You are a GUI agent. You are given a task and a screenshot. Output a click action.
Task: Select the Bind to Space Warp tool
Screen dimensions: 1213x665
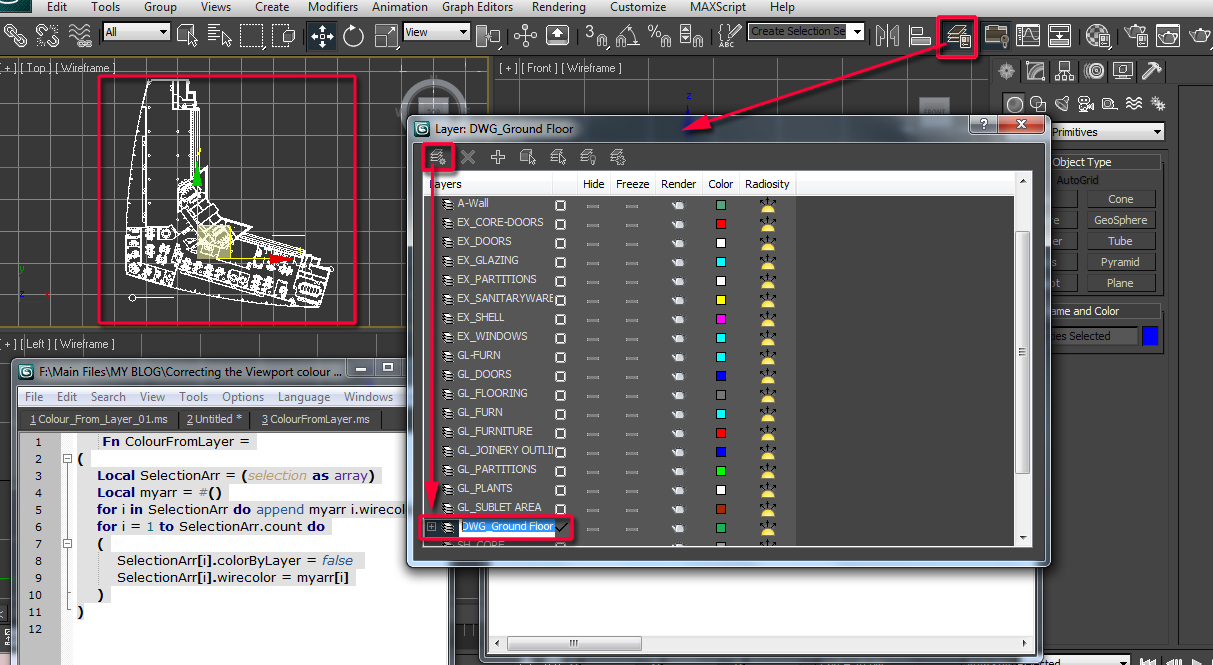pos(80,36)
